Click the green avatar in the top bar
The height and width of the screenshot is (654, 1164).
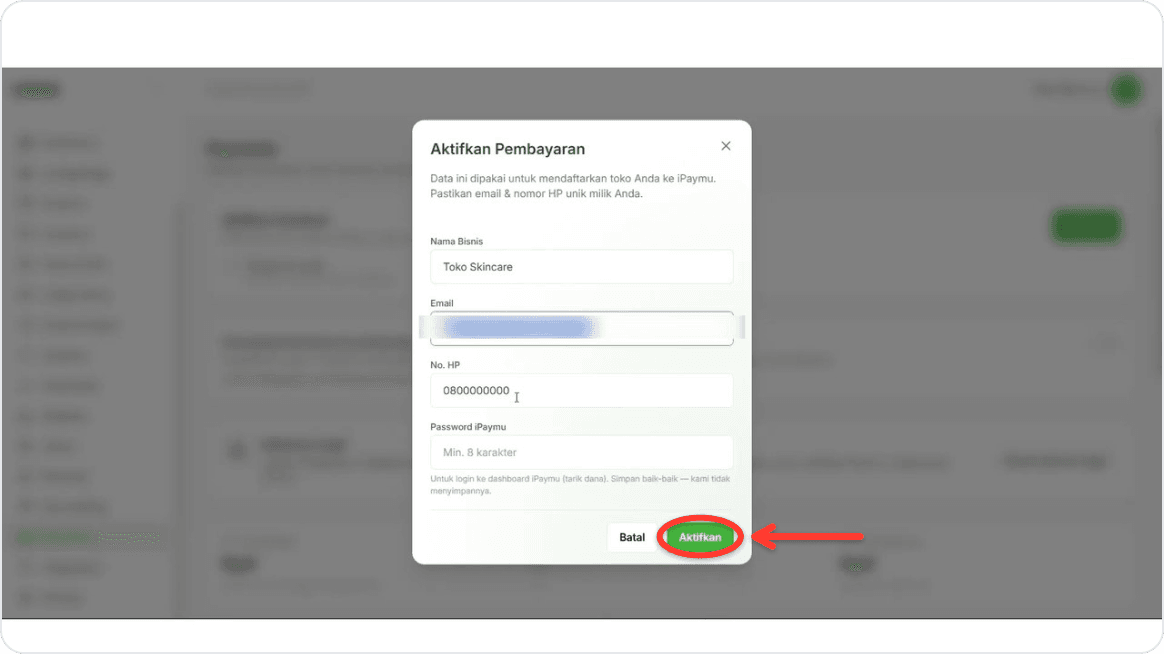(x=1125, y=91)
